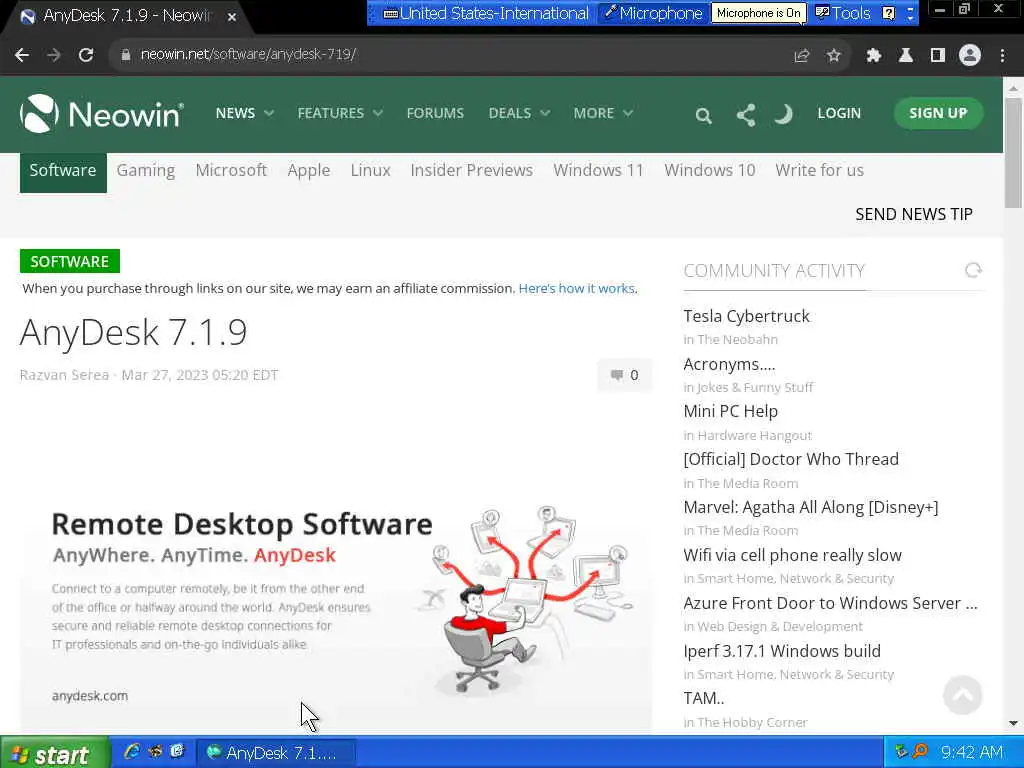
Task: Select the Windows 10 tab
Action: coord(710,170)
